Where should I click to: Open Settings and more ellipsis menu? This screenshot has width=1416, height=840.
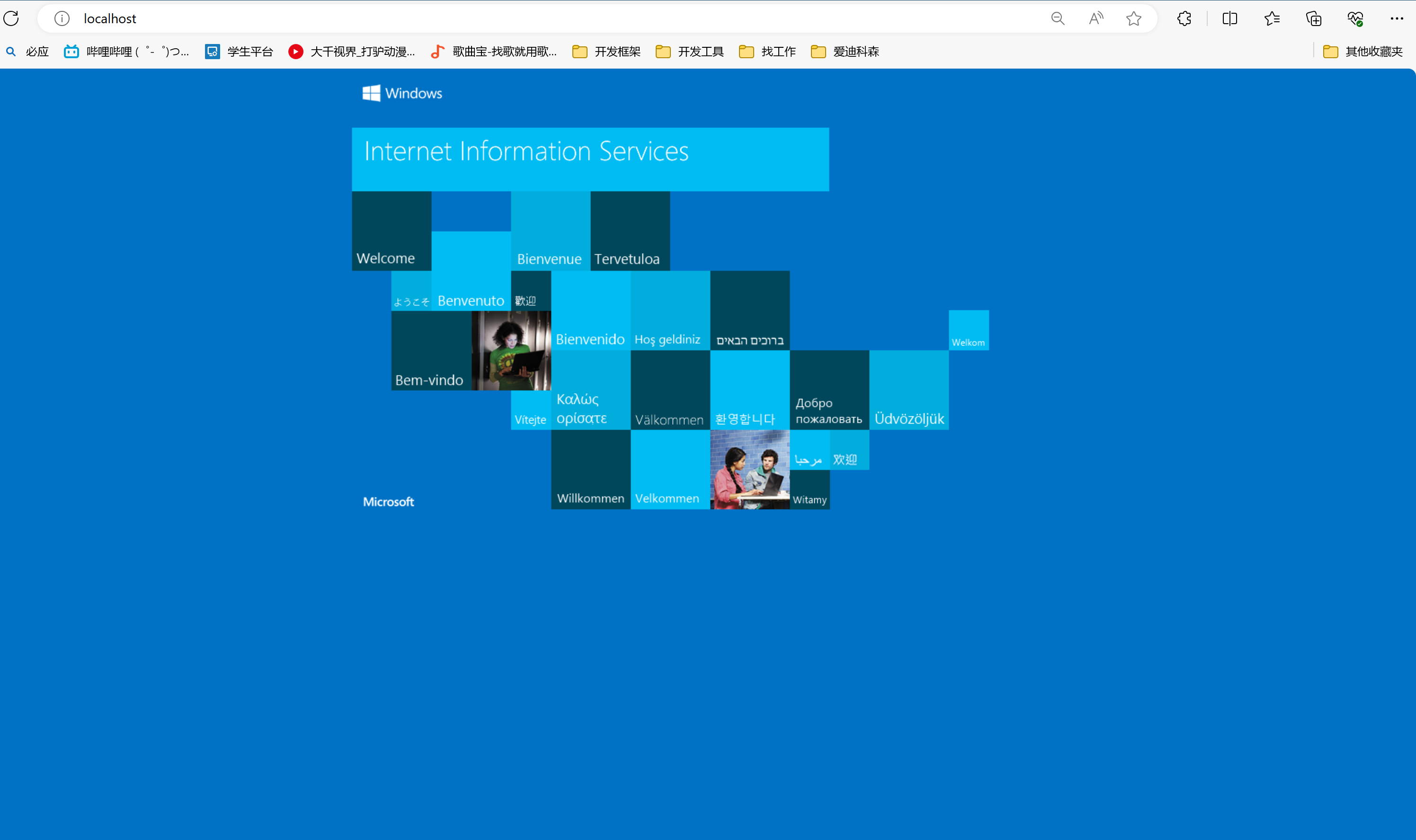[x=1396, y=18]
